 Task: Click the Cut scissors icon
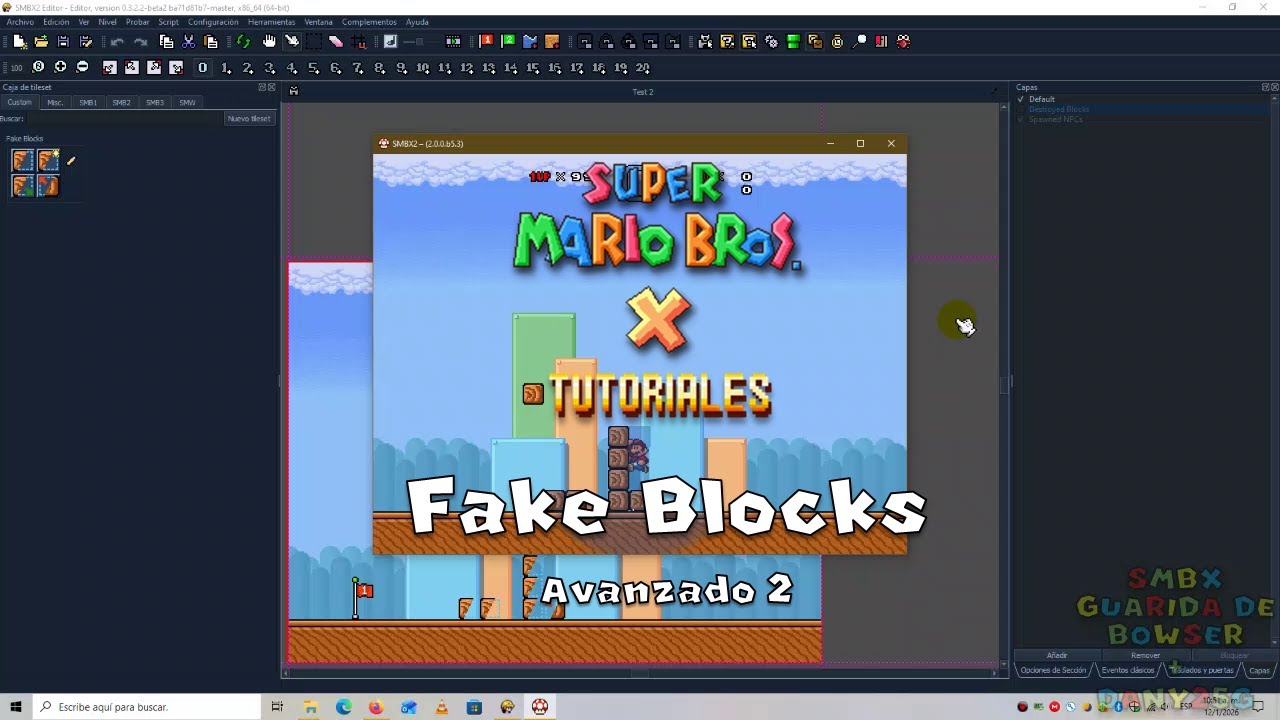188,42
